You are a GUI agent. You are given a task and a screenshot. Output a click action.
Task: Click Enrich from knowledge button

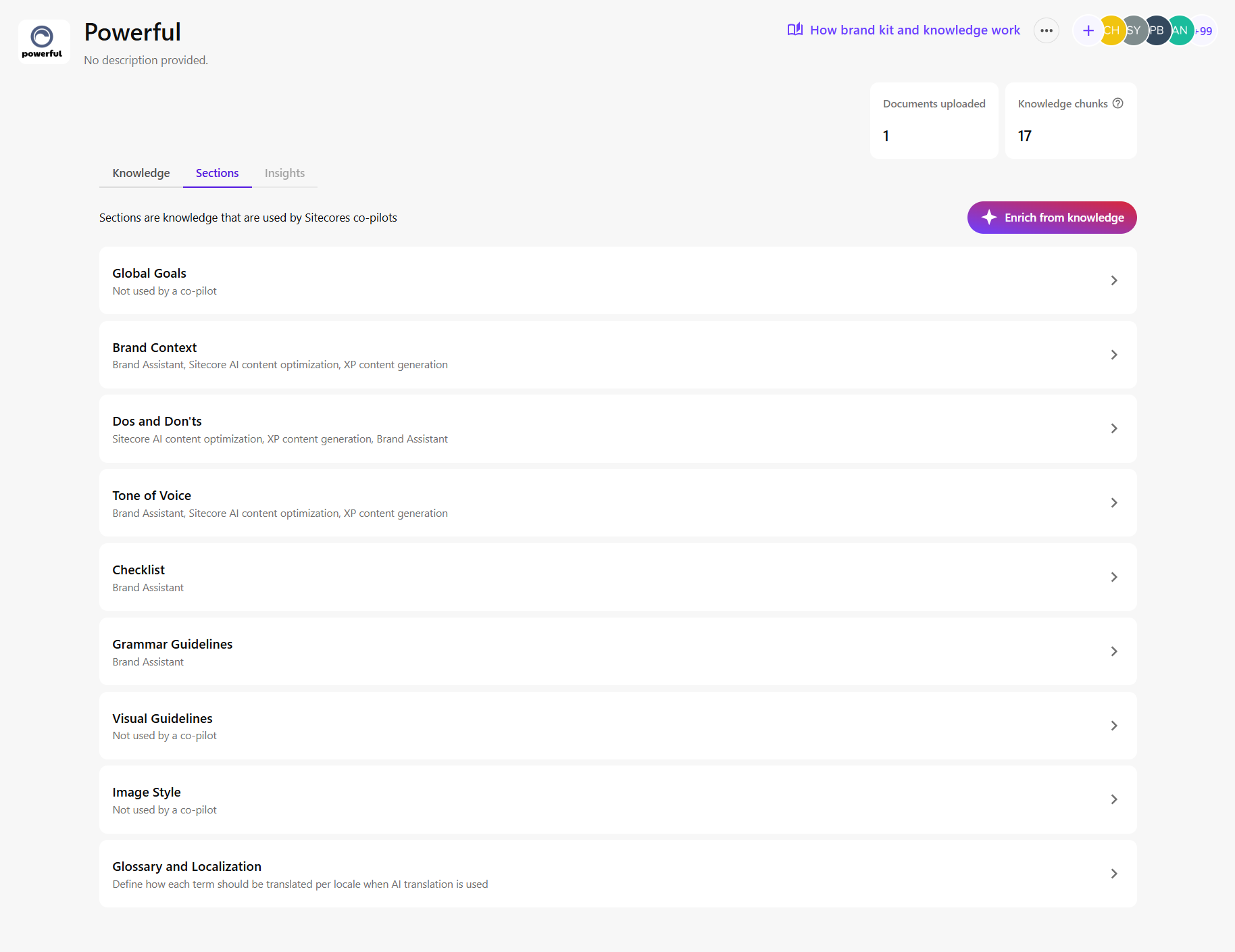click(x=1052, y=218)
